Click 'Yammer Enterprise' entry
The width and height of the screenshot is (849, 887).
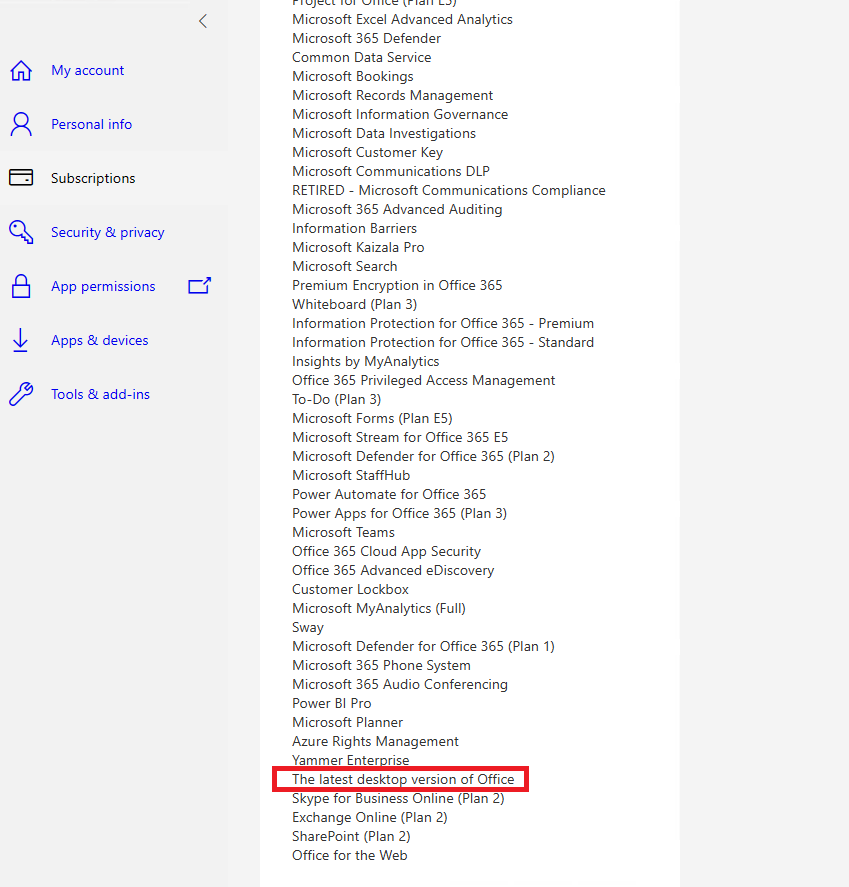351,760
